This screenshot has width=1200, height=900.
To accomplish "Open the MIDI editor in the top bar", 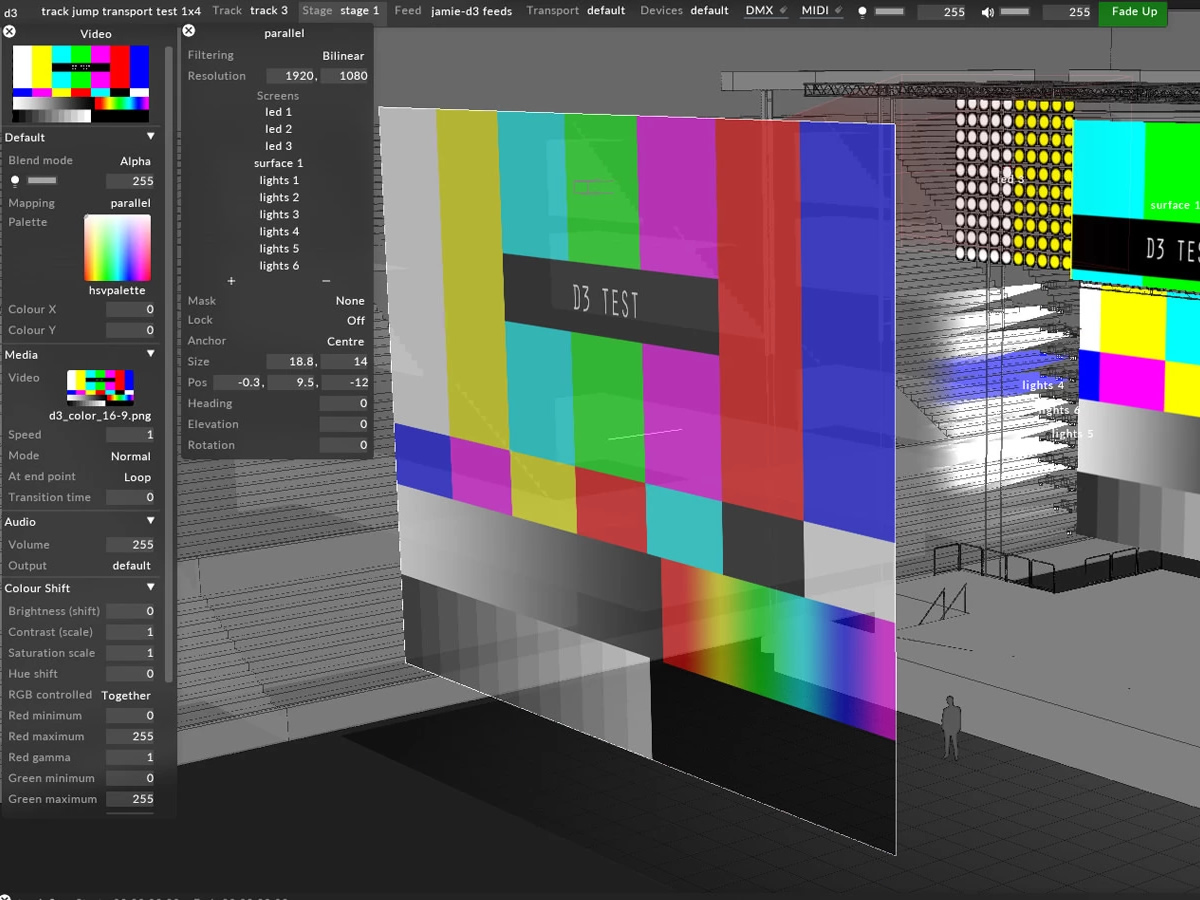I will click(x=821, y=11).
